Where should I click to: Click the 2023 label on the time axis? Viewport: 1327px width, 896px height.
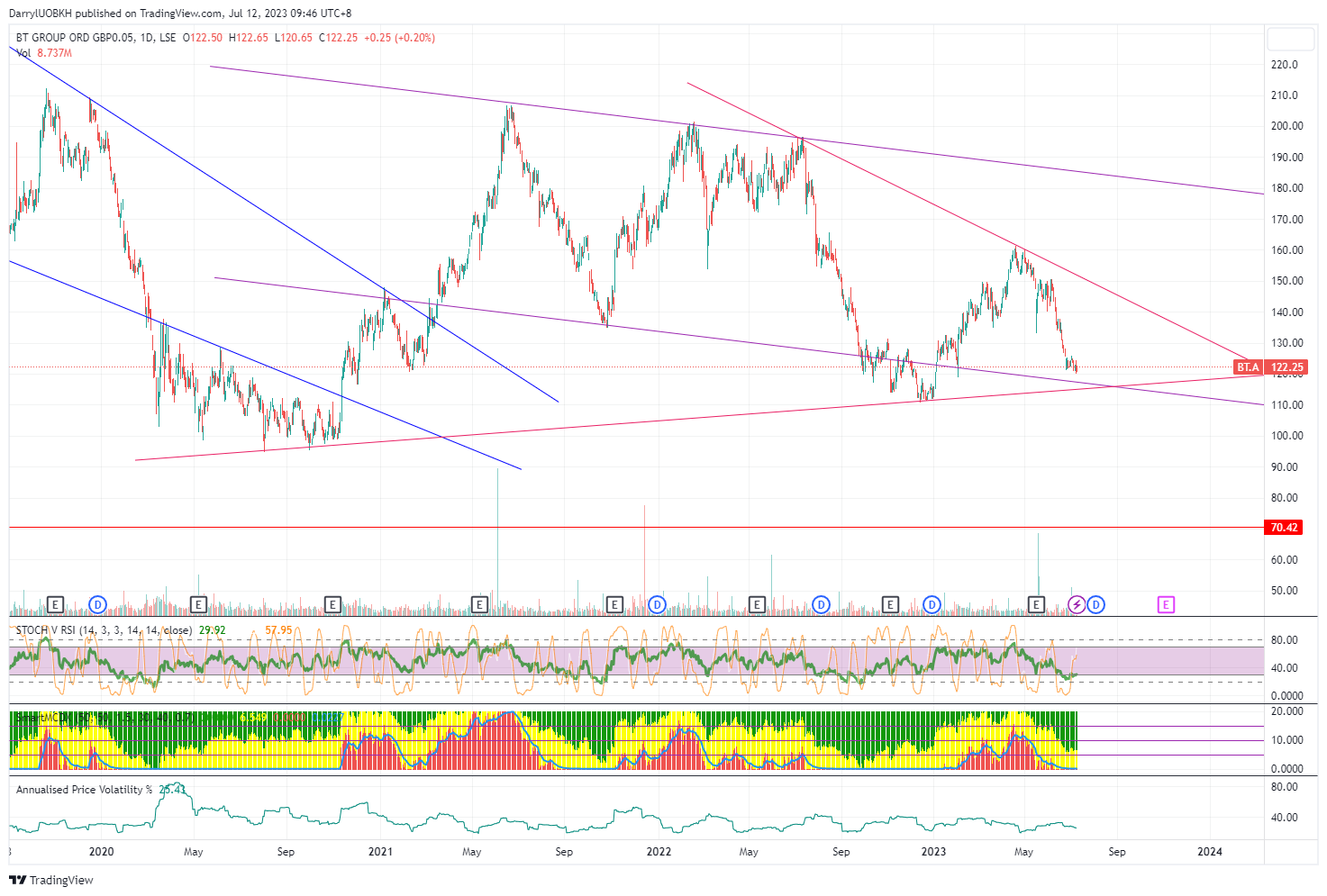(933, 852)
